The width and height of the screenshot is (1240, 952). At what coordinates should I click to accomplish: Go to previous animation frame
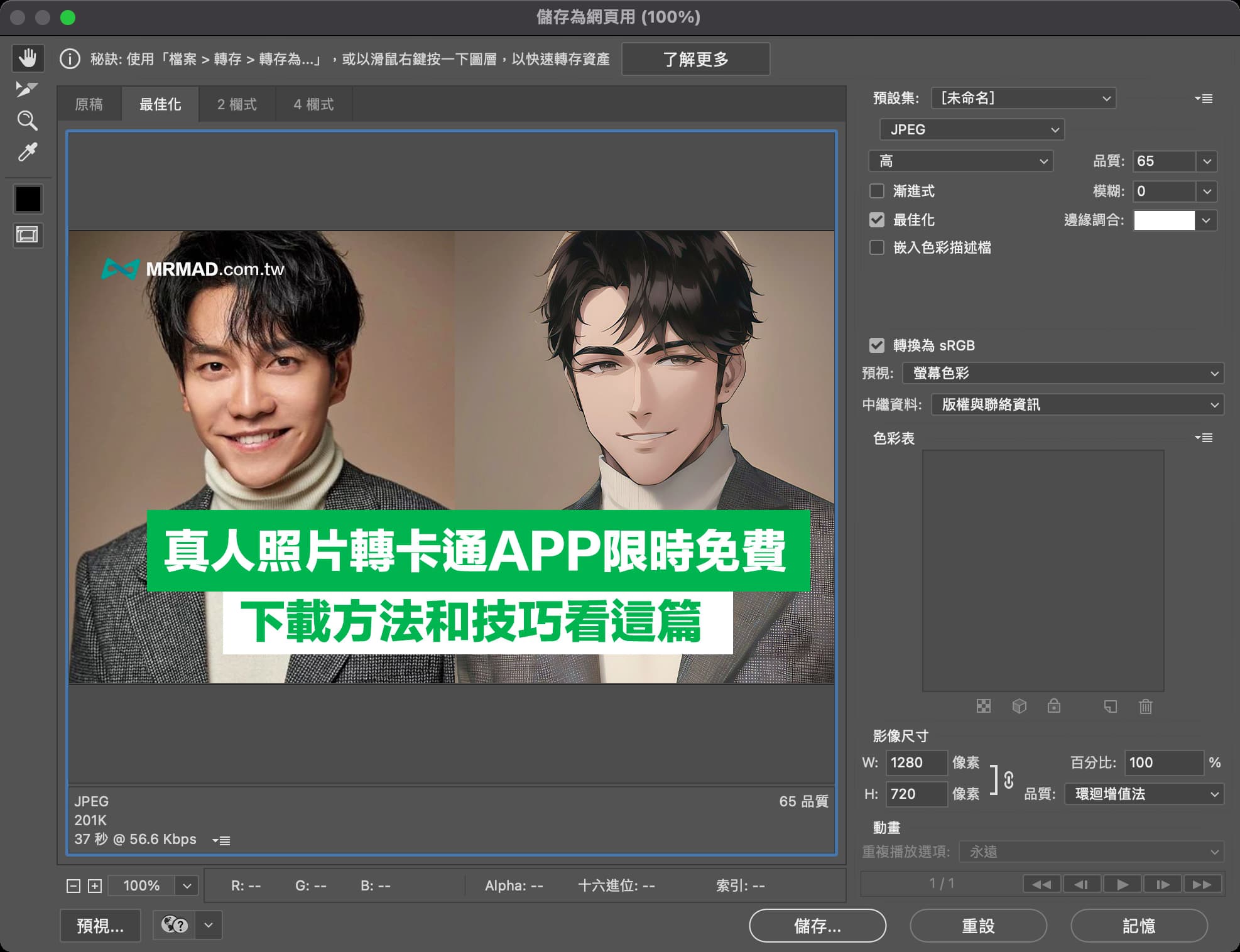(x=1081, y=884)
